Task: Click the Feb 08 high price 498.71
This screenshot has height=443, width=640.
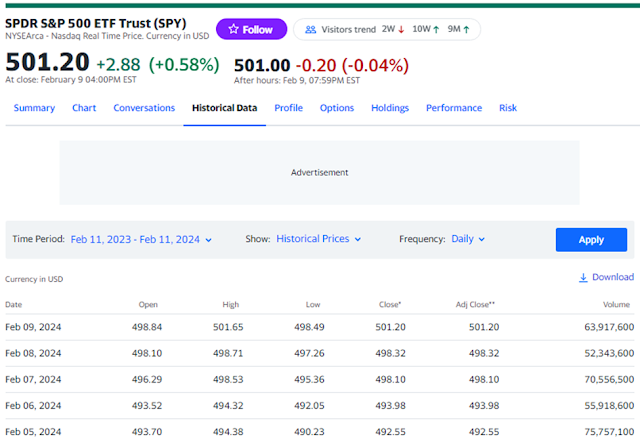Action: click(x=228, y=353)
